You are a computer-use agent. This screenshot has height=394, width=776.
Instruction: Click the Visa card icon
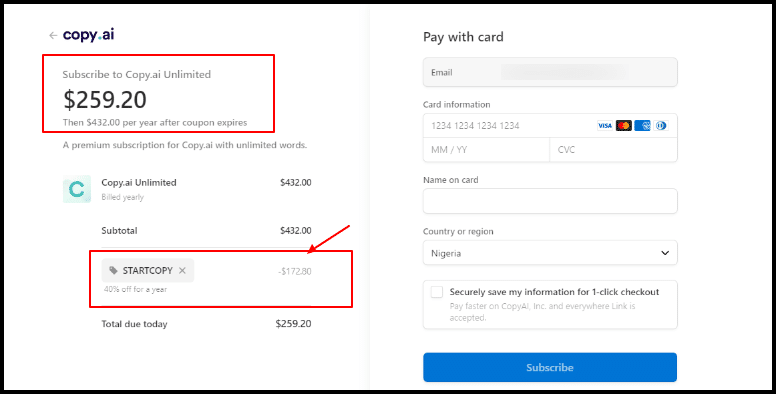605,126
